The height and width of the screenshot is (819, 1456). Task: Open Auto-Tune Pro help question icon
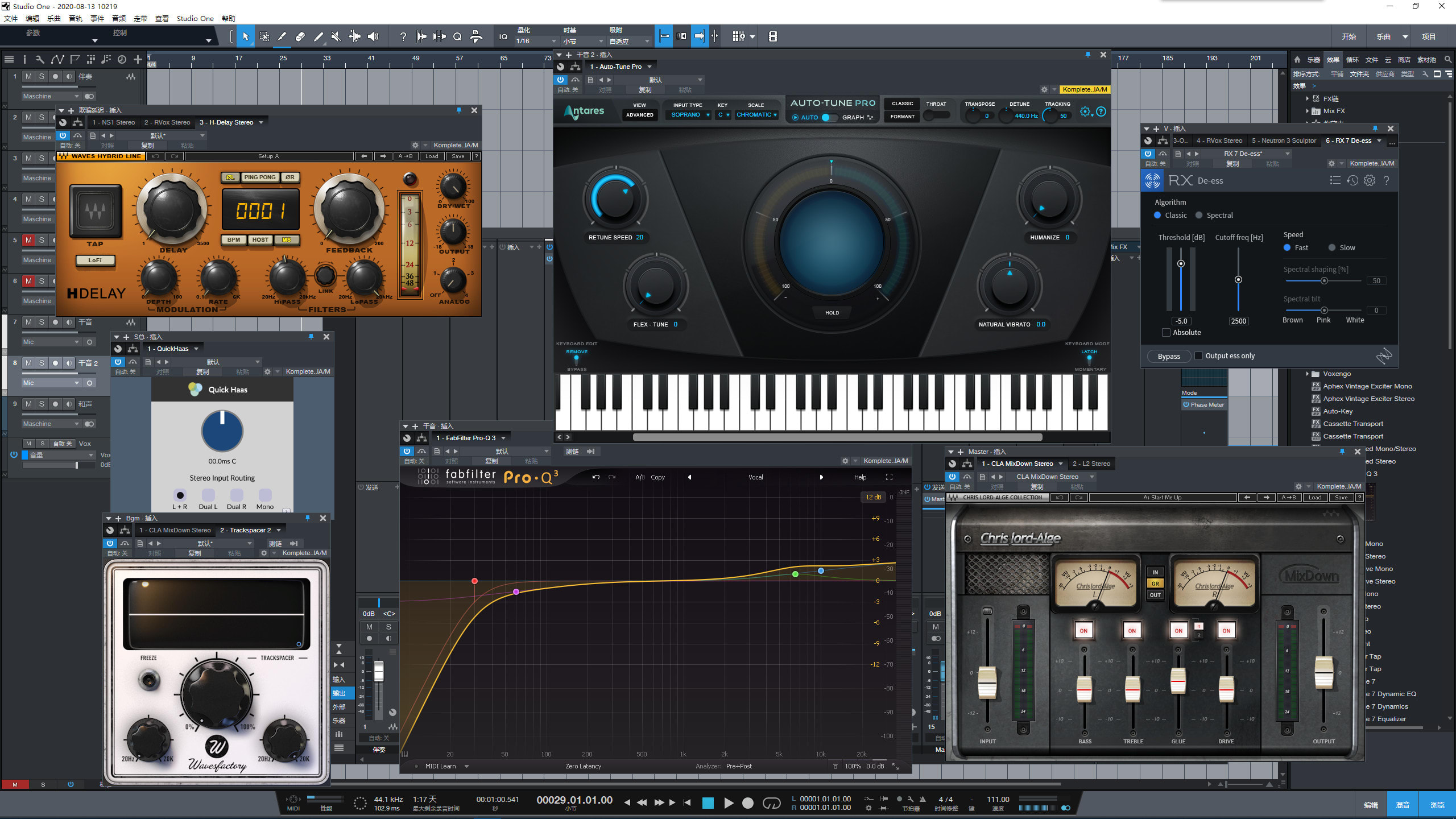(x=1101, y=111)
